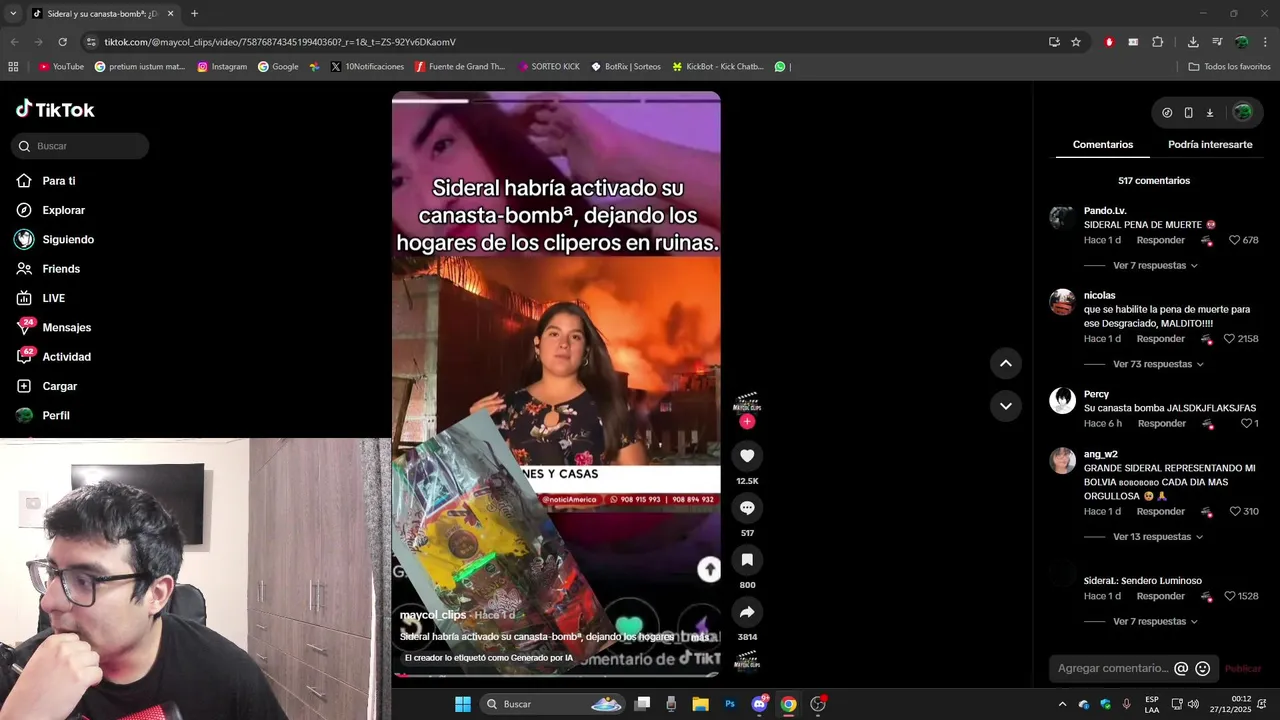Open File Explorer from the taskbar
The image size is (1280, 720).
pos(700,704)
